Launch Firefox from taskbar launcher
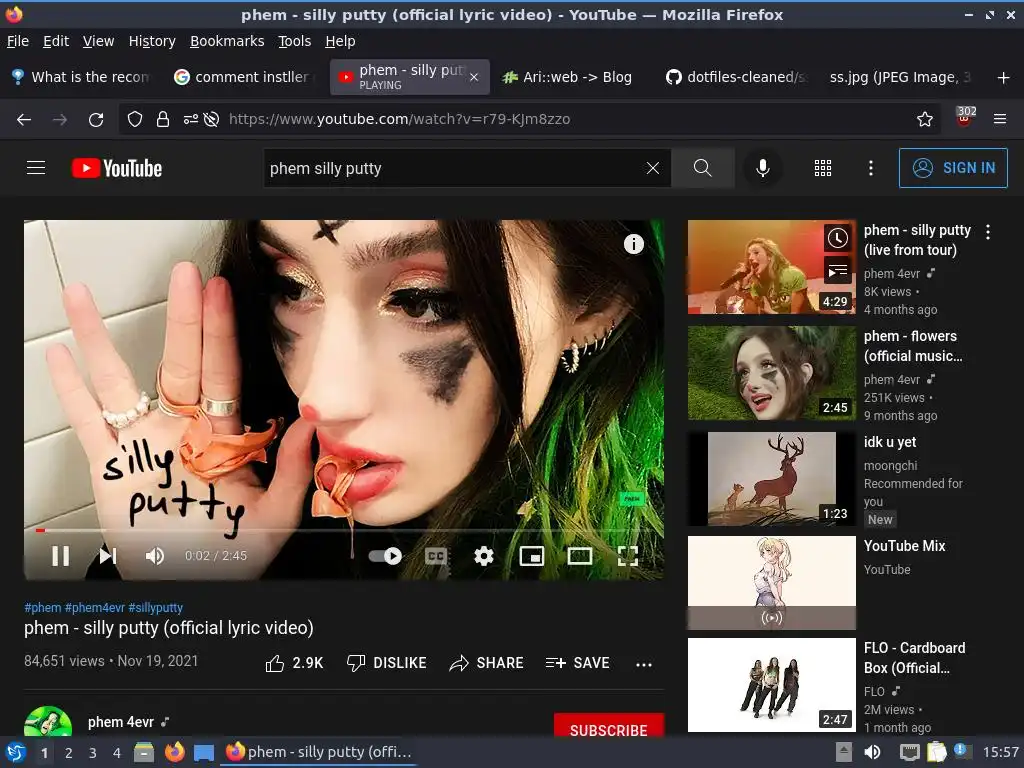The image size is (1024, 768). pos(174,752)
